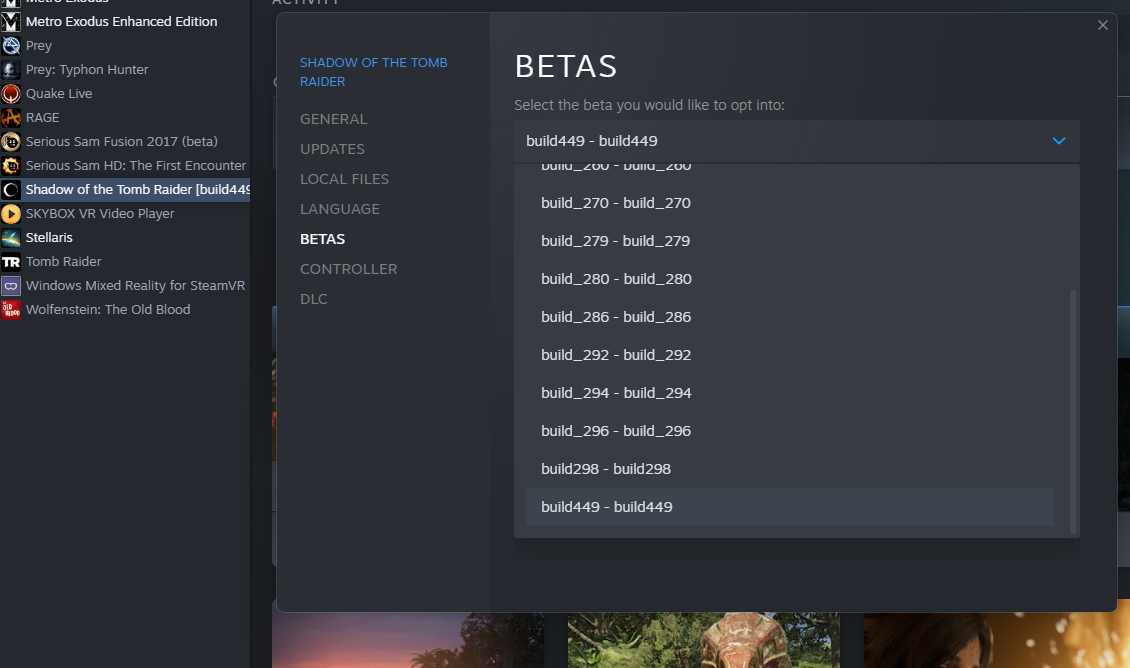
Task: Close the properties dialog with the X
Action: tap(1102, 25)
